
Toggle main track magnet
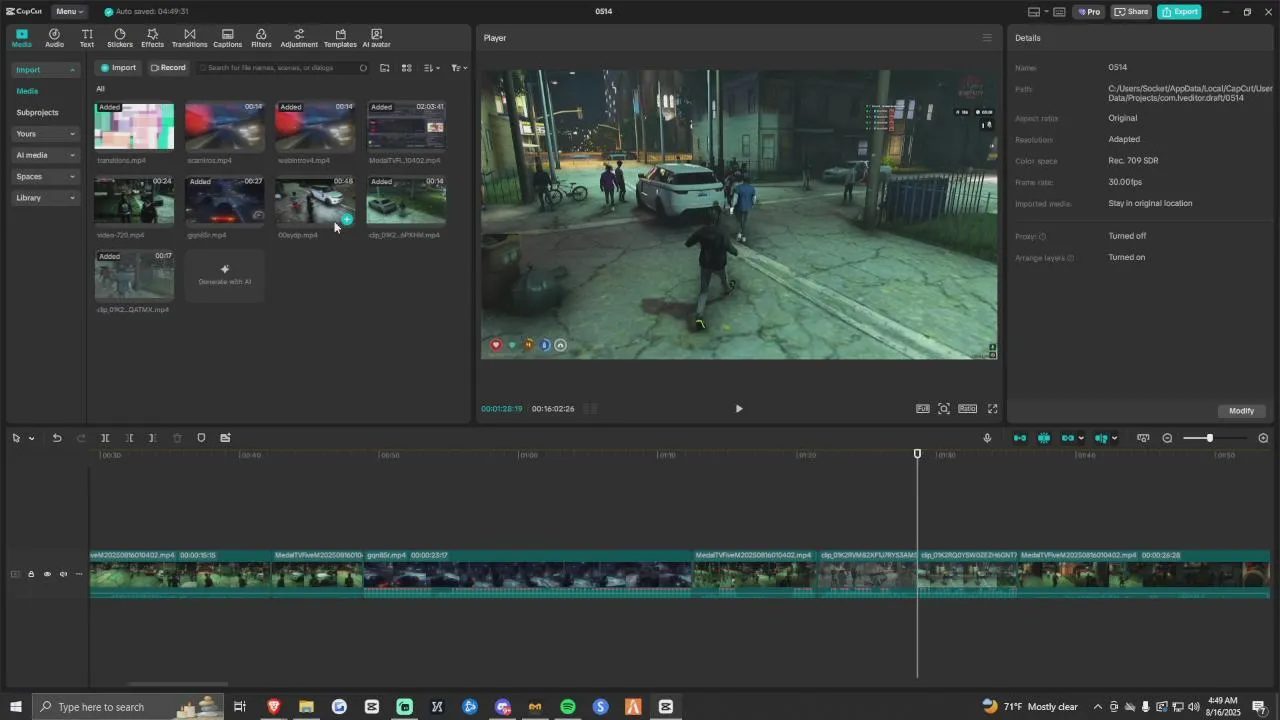click(1020, 438)
